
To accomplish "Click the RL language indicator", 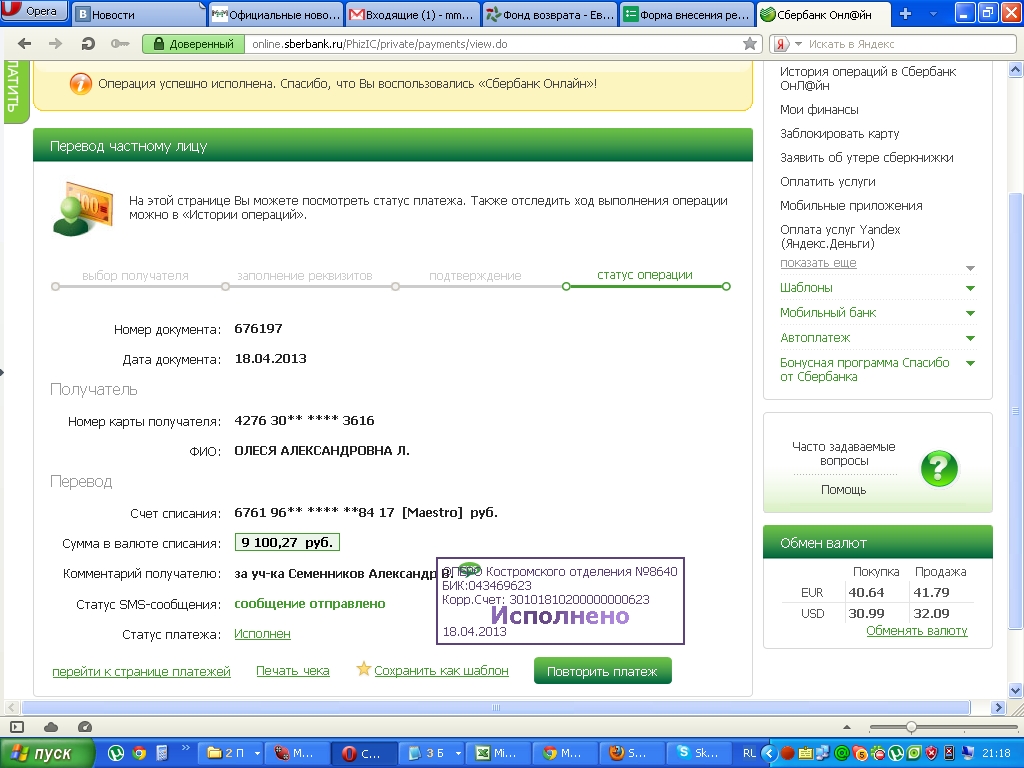I will pos(749,753).
